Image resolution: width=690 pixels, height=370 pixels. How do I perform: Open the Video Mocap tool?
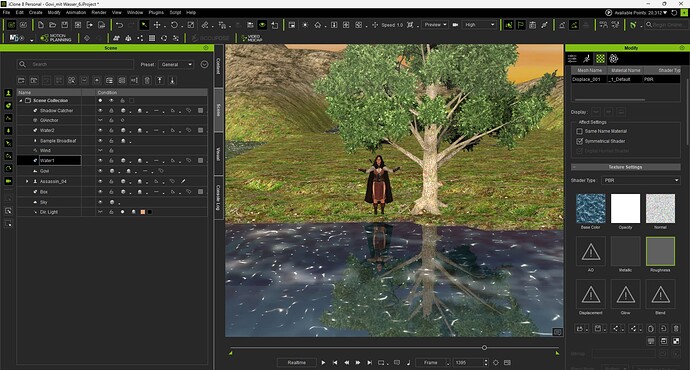(x=252, y=38)
